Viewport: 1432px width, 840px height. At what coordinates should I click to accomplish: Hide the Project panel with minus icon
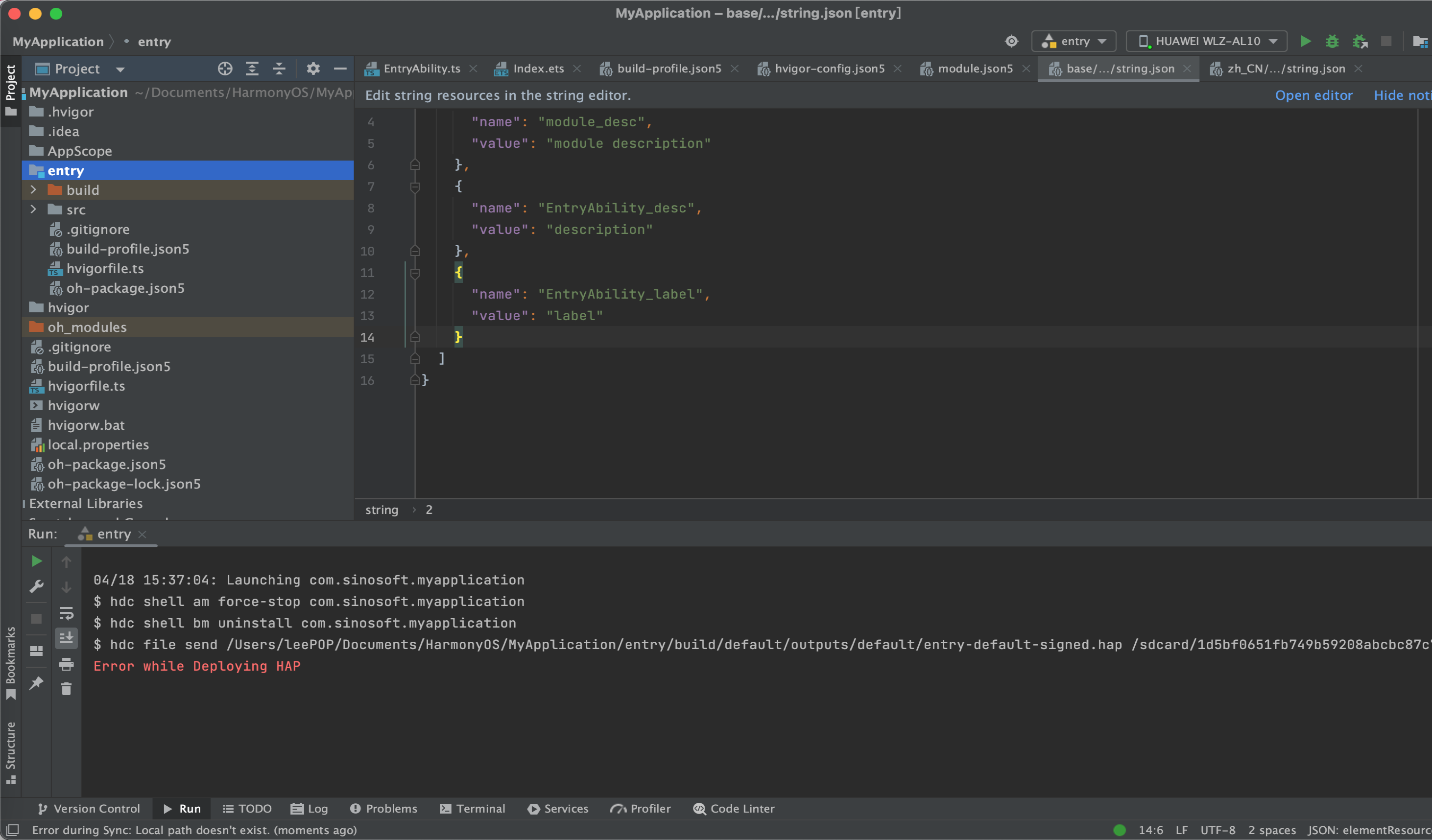(340, 69)
